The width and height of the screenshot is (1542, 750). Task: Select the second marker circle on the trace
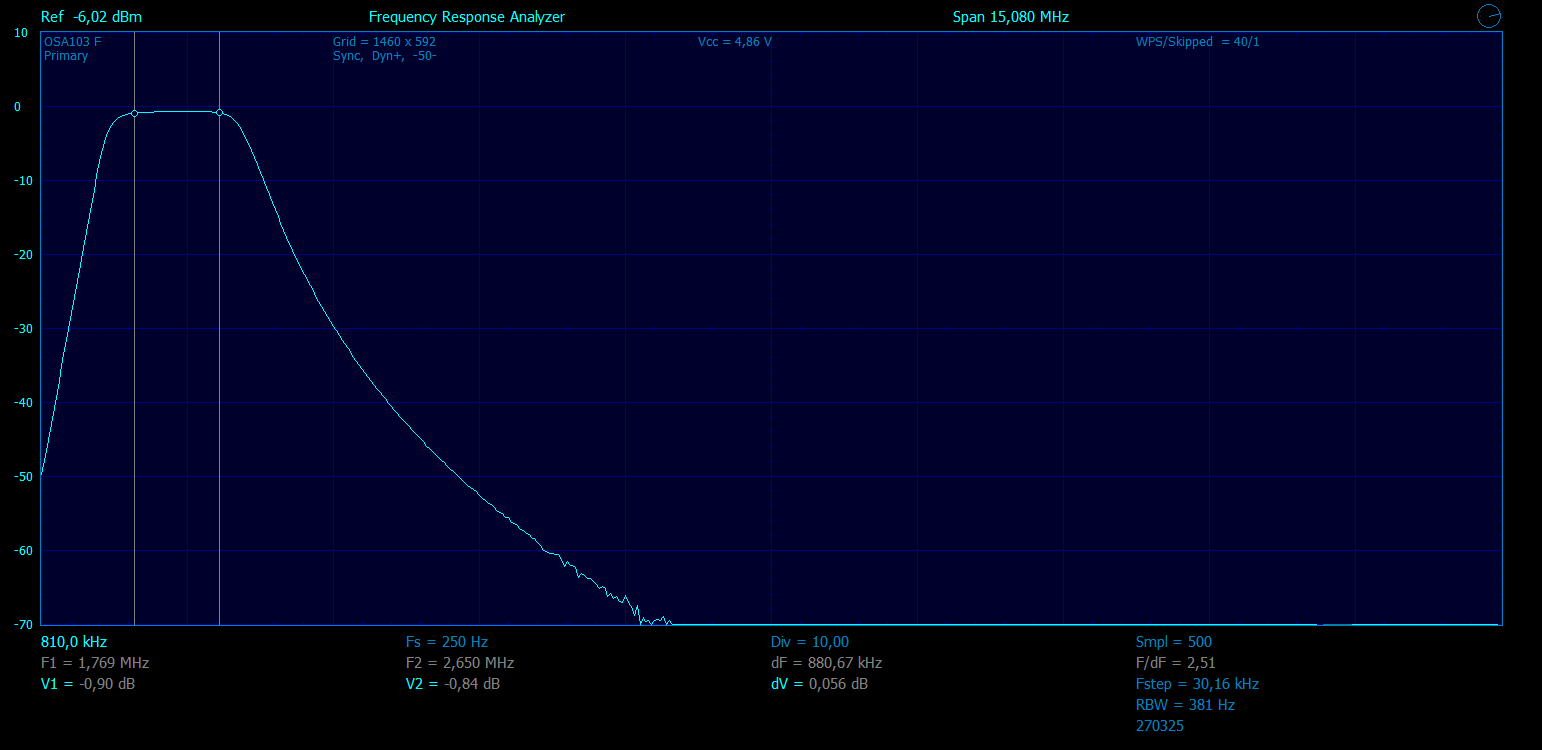pyautogui.click(x=219, y=113)
